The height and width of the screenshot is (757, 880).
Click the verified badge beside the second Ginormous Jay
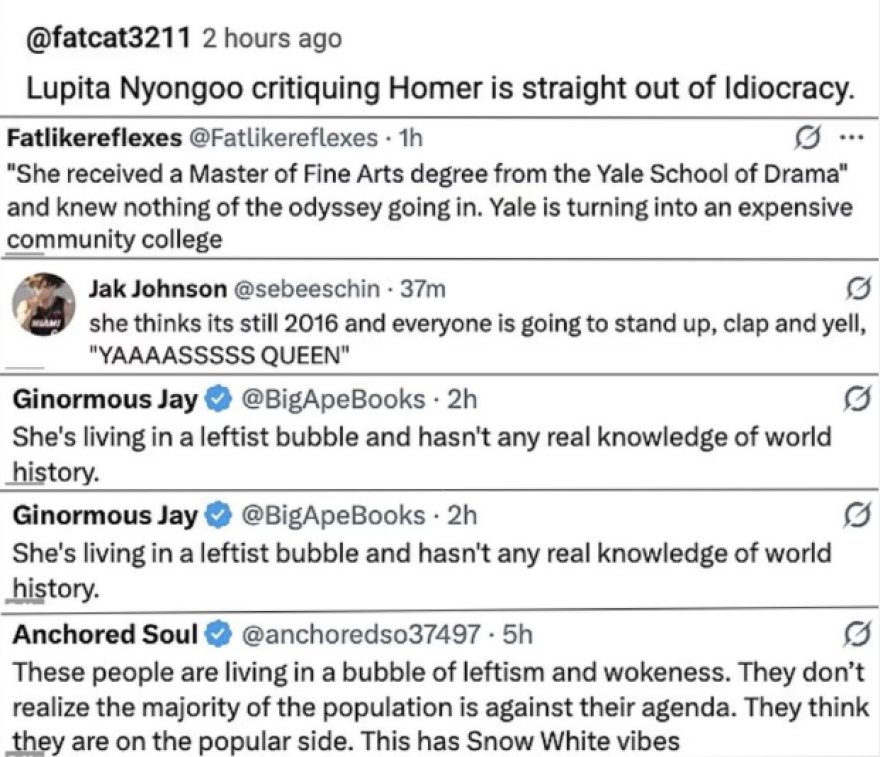218,516
